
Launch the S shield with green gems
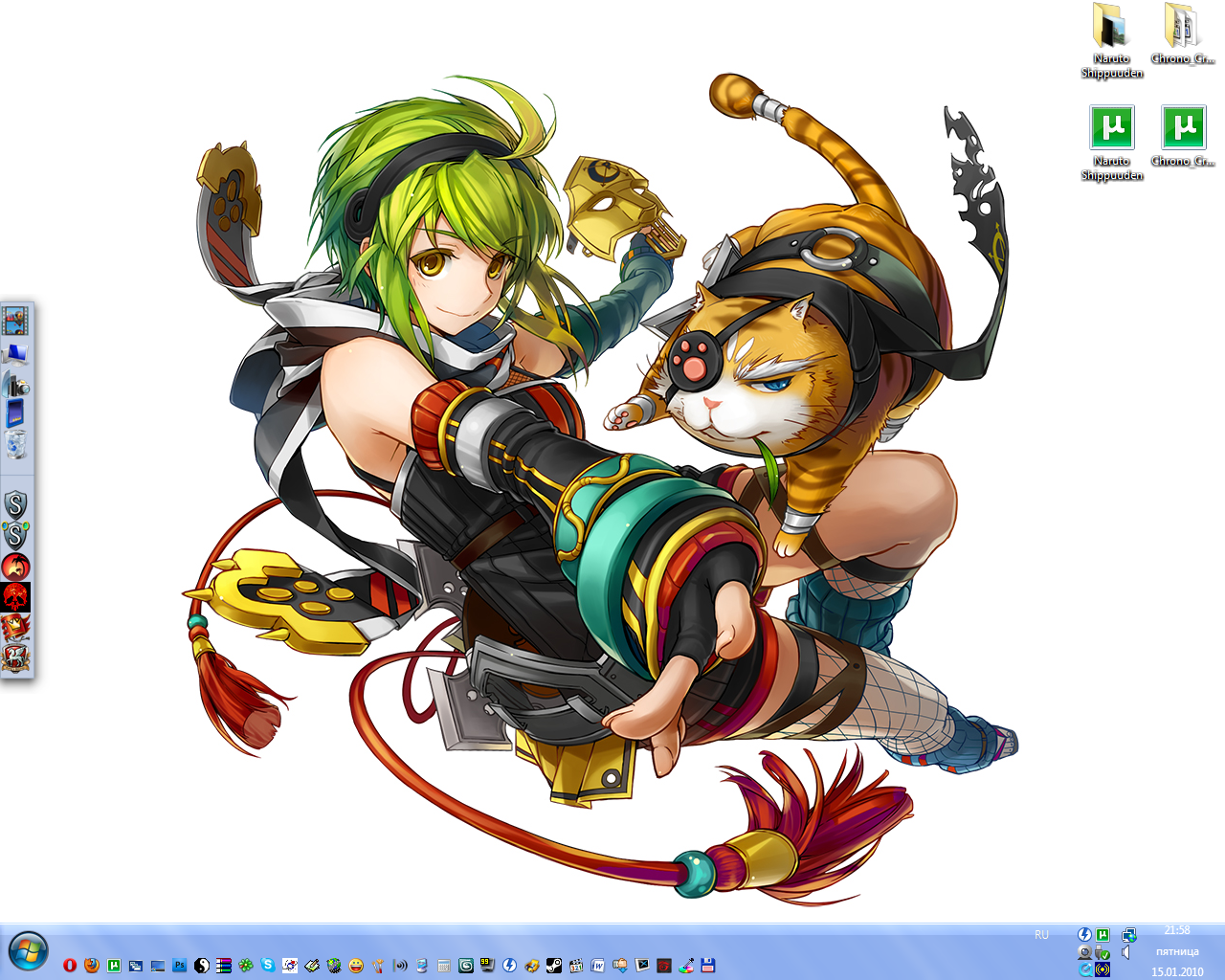click(16, 535)
